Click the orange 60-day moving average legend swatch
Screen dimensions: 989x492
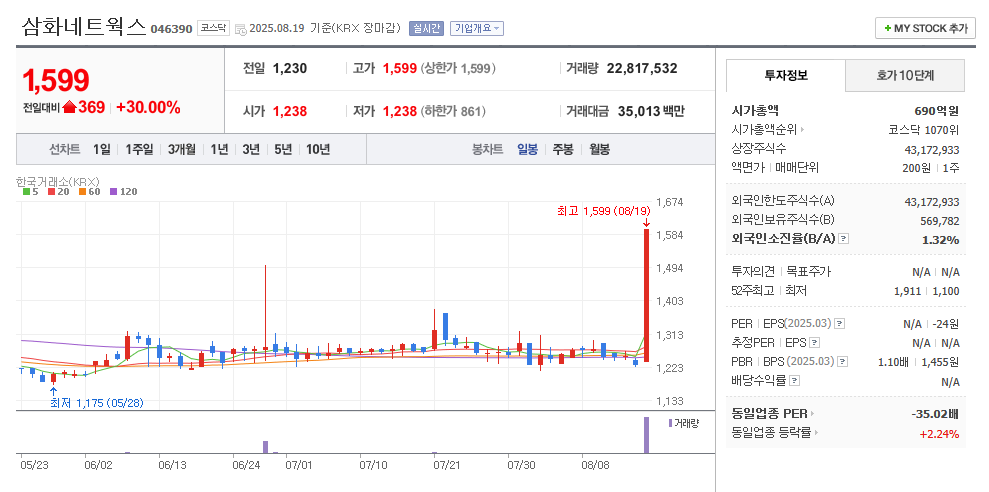82,191
